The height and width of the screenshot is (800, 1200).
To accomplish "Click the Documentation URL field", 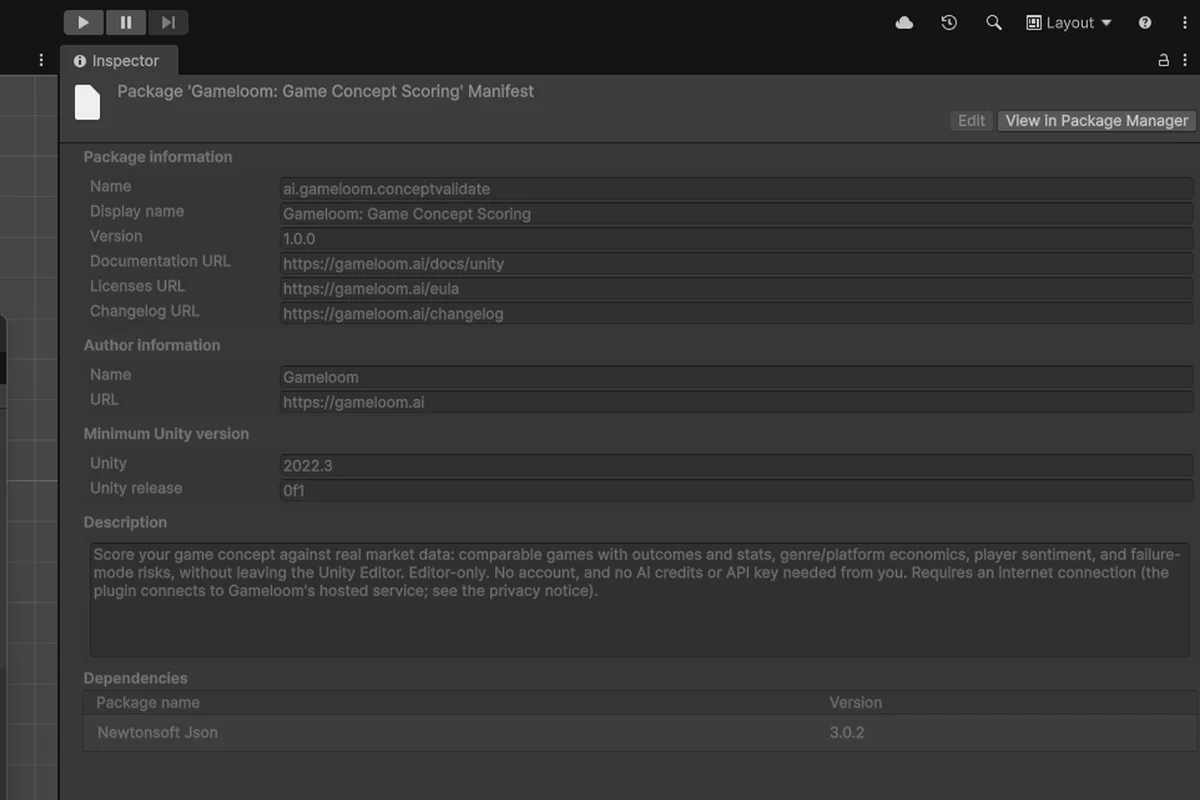I will point(737,264).
